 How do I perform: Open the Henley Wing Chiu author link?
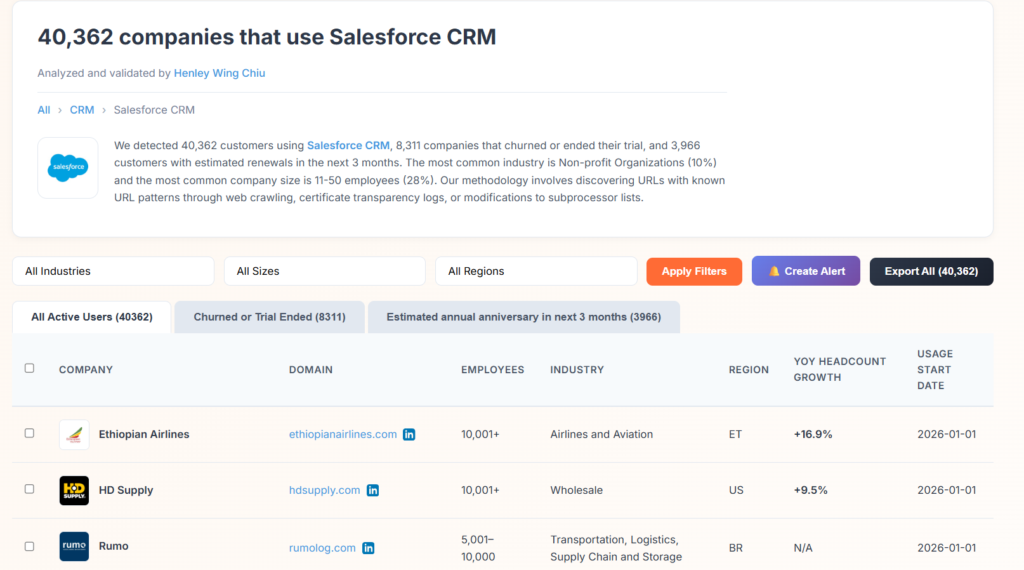(x=219, y=73)
